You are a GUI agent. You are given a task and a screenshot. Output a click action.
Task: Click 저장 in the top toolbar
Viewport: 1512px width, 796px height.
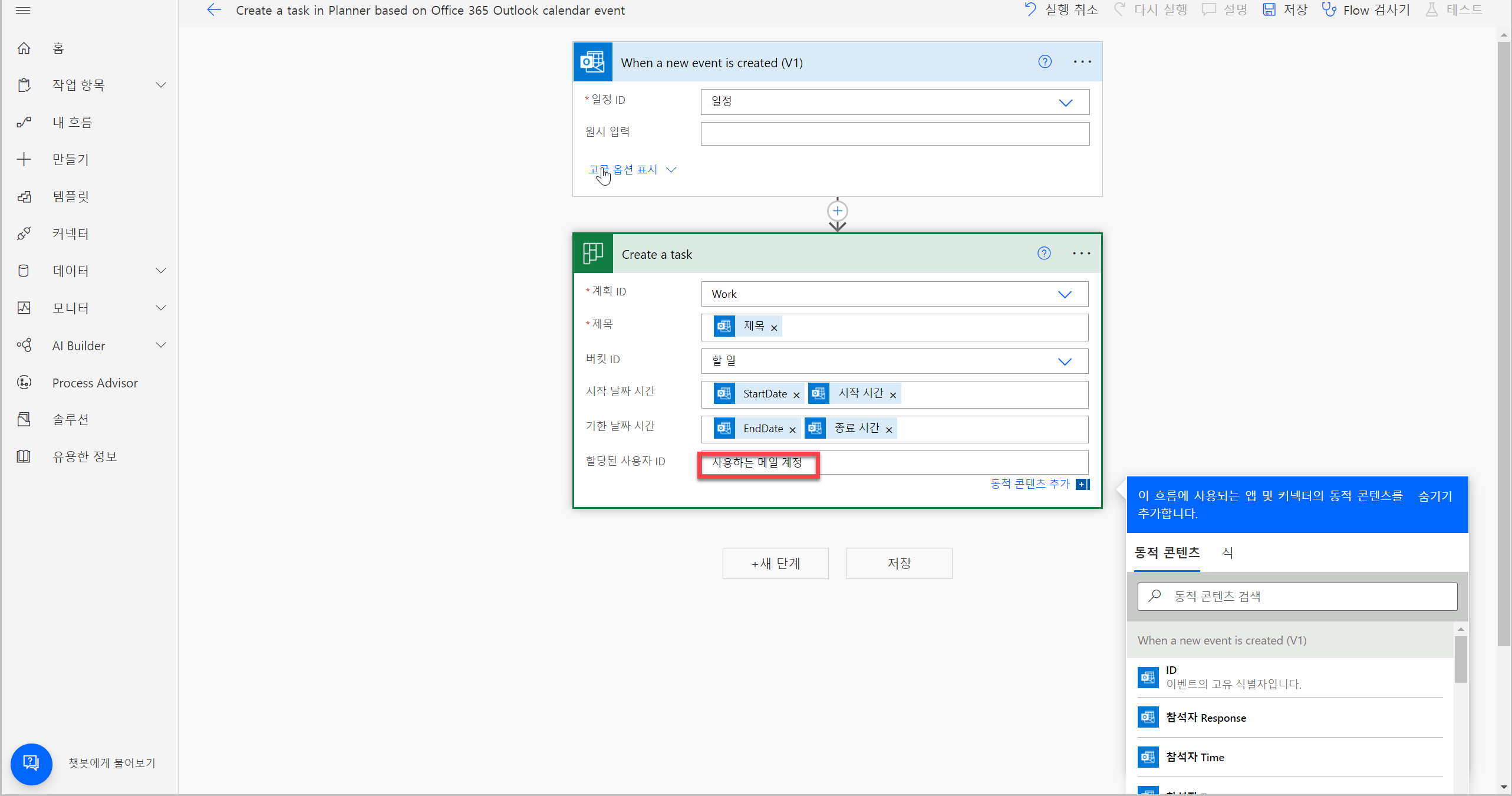(x=1285, y=10)
